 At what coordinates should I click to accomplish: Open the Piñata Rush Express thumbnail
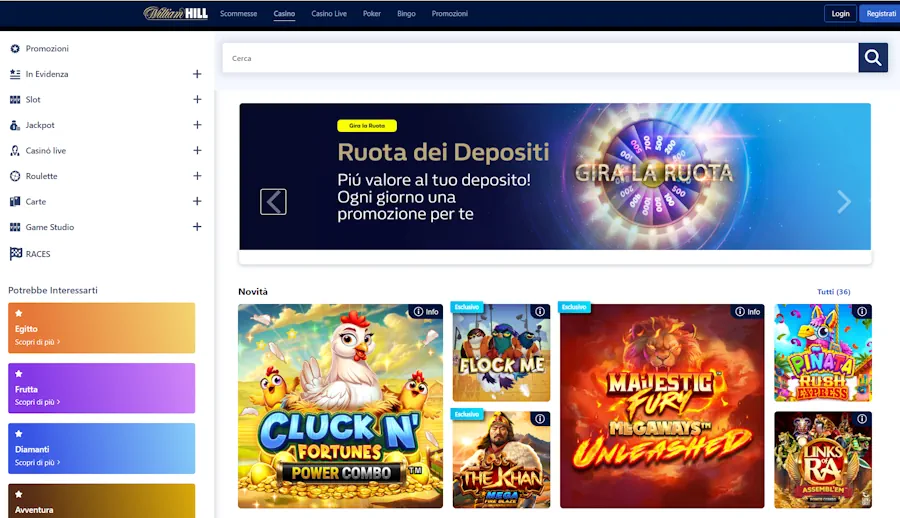823,353
